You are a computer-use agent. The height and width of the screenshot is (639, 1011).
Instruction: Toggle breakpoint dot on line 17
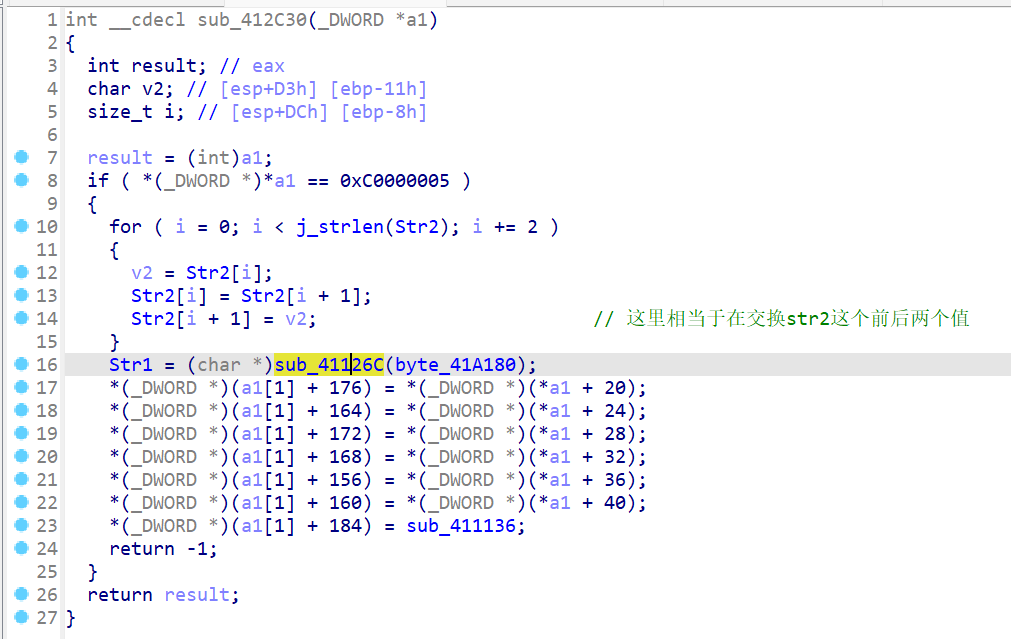[21, 387]
